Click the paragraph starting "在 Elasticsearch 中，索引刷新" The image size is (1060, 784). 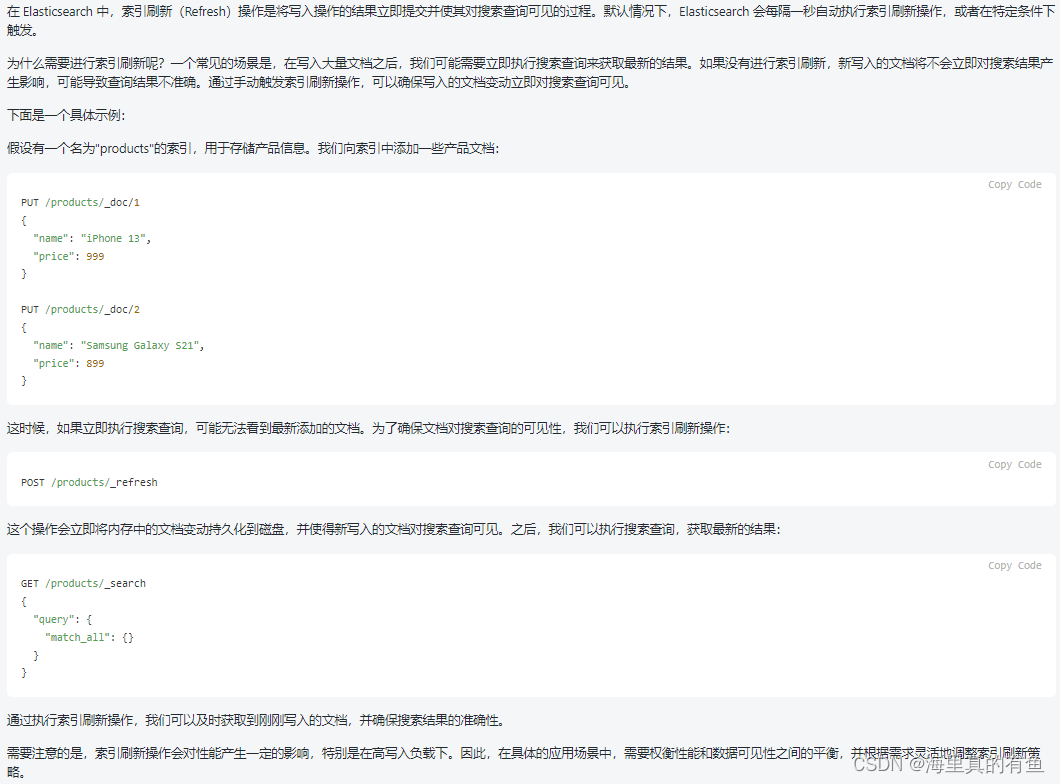(530, 21)
